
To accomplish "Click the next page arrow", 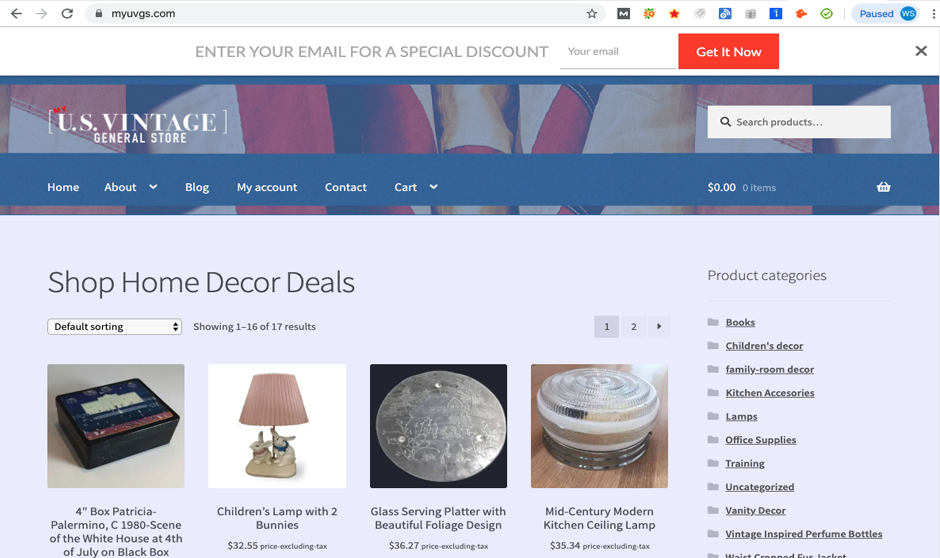I will 659,327.
